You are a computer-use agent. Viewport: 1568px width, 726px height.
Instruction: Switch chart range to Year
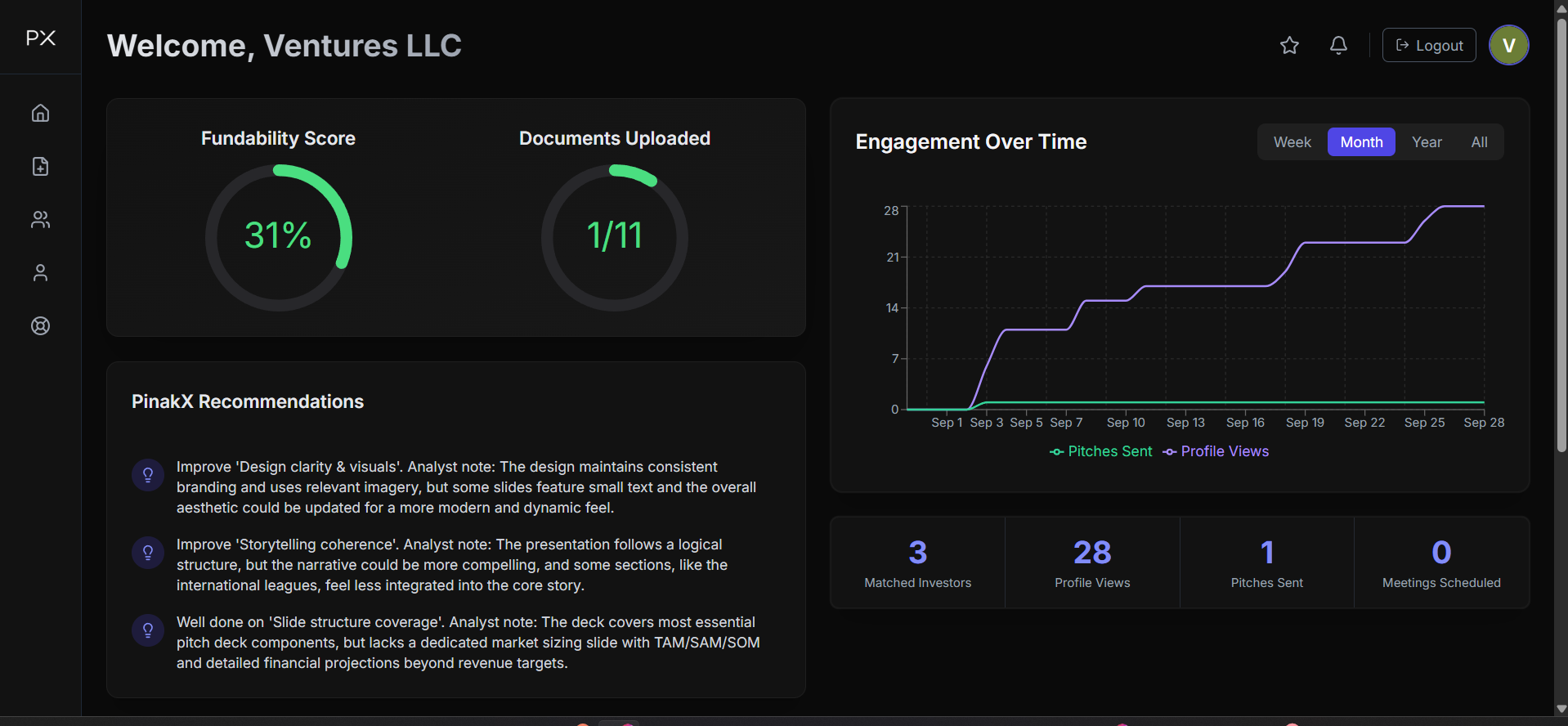[x=1427, y=142]
